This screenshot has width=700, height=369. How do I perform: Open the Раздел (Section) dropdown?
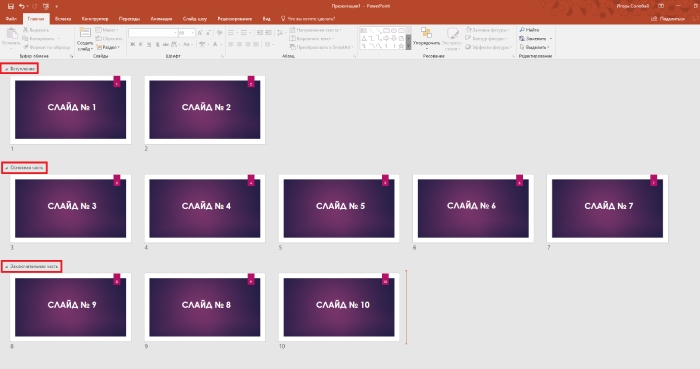tap(108, 47)
